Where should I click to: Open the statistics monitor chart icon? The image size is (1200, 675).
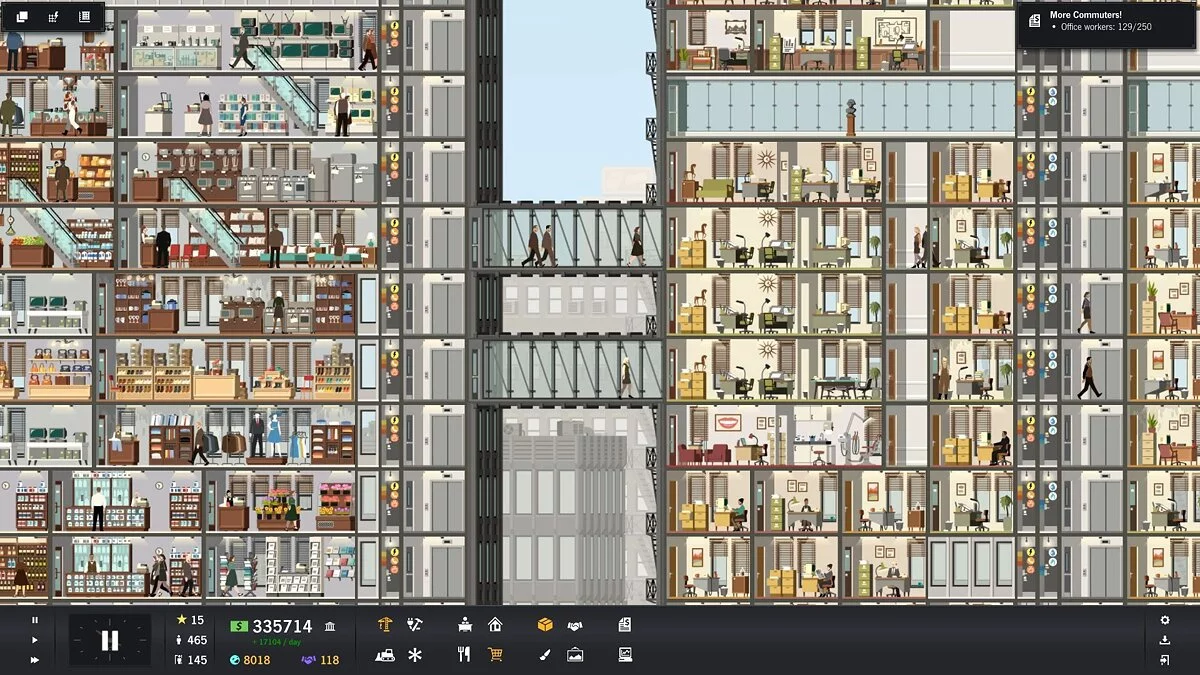[x=625, y=655]
